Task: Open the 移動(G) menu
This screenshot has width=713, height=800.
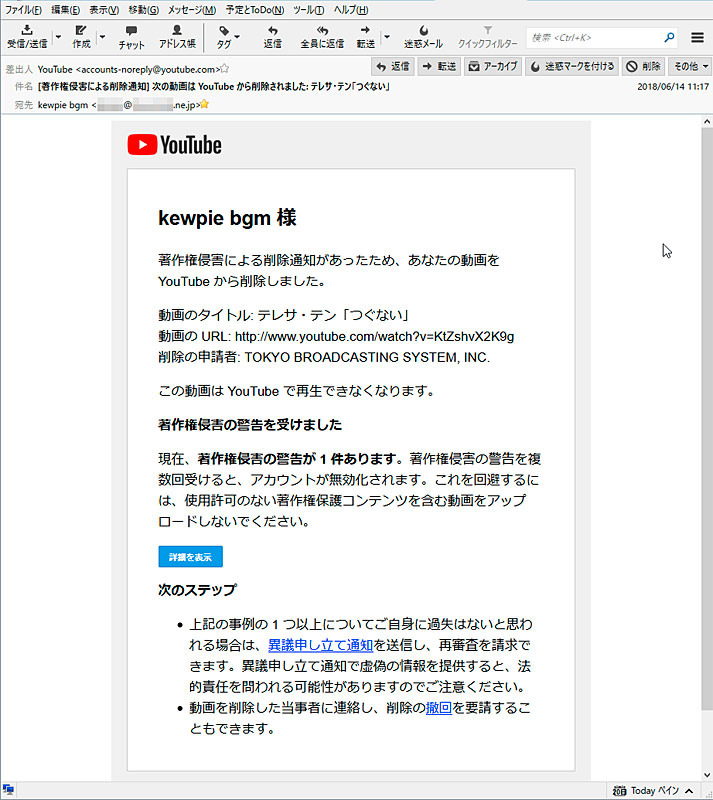Action: 143,10
